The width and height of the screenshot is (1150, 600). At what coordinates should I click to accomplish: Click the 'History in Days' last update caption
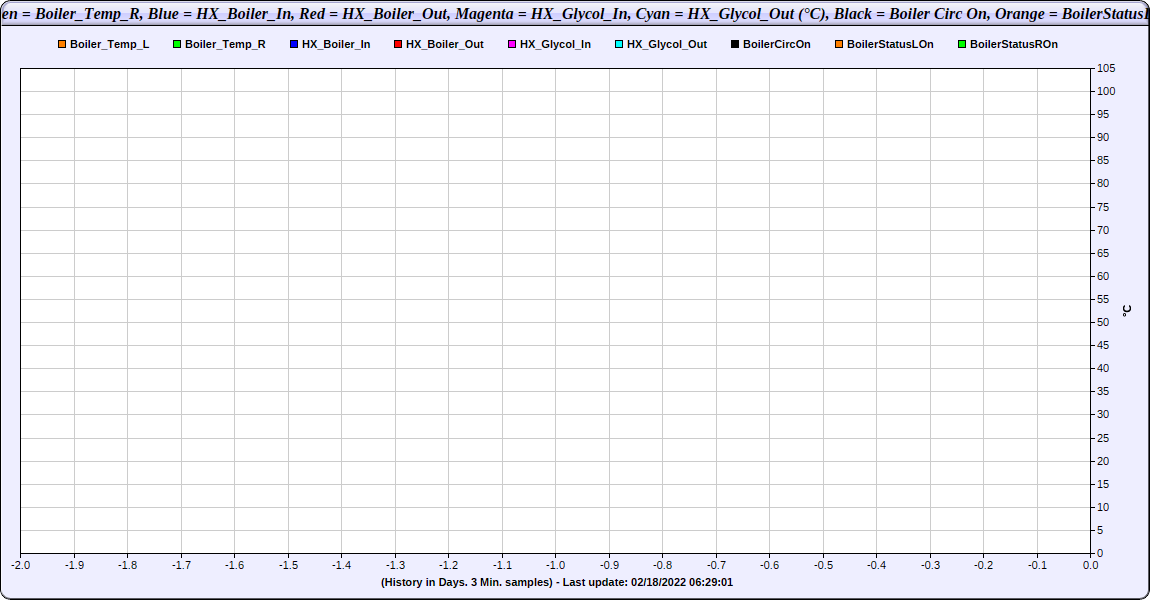(557, 582)
